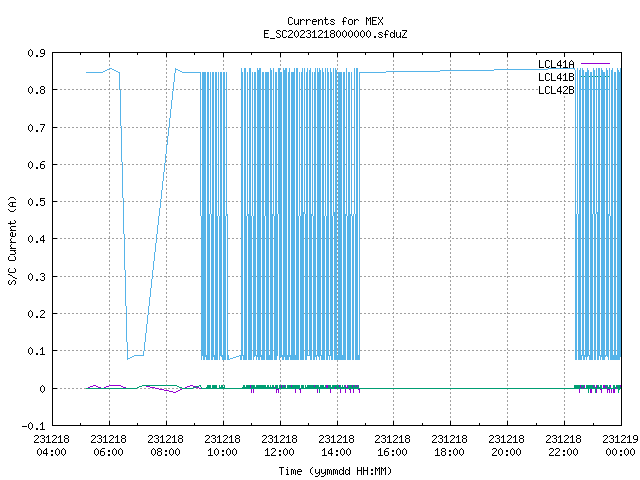Click the LCL42B legend label
The height and width of the screenshot is (480, 640).
pyautogui.click(x=556, y=90)
